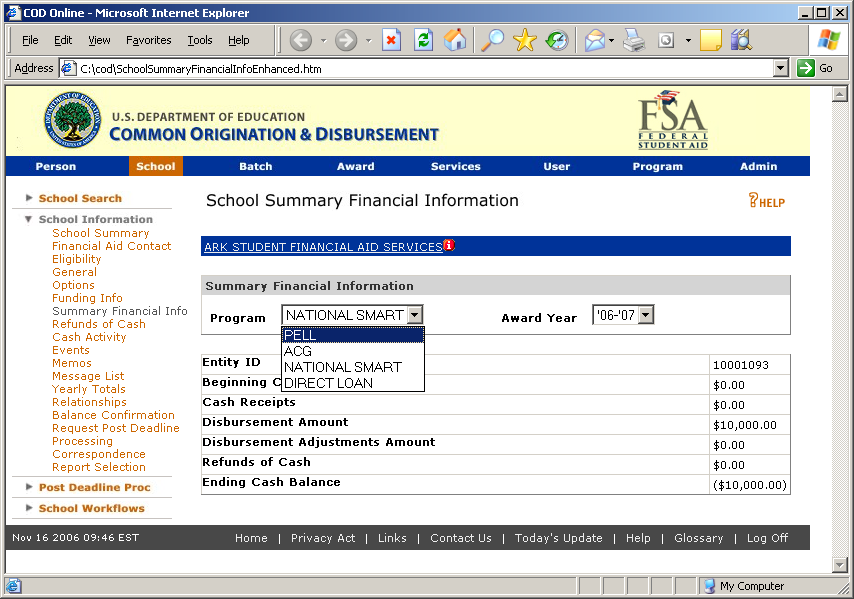This screenshot has width=854, height=599.
Task: Click the red info icon beside the school name
Action: pos(449,245)
